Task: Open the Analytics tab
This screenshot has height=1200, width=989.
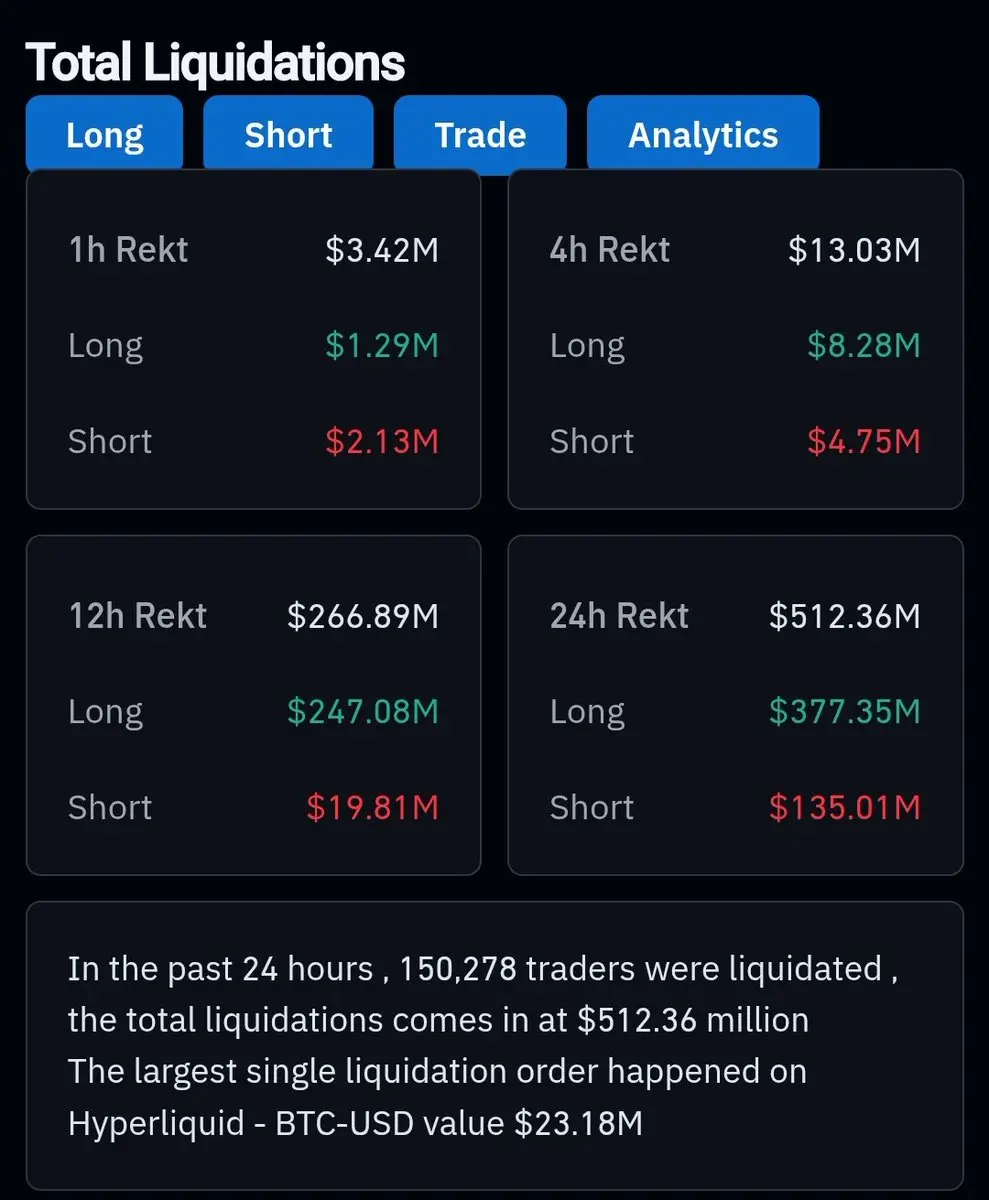Action: 703,134
